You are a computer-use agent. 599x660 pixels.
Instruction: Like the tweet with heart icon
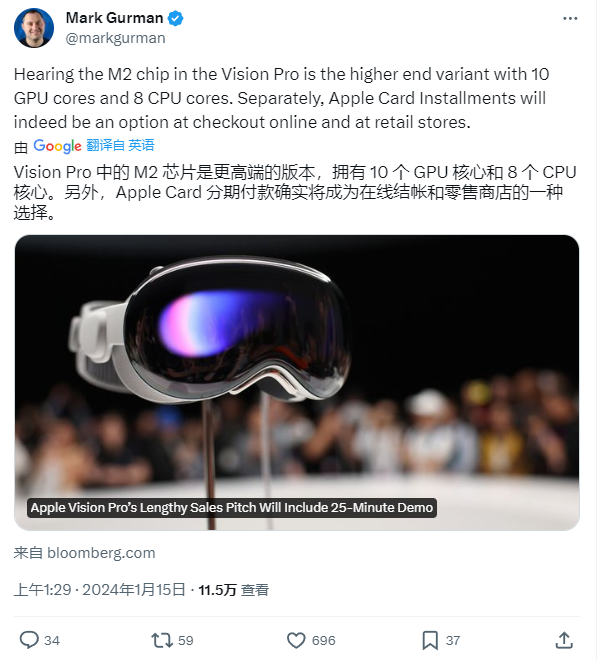point(297,641)
